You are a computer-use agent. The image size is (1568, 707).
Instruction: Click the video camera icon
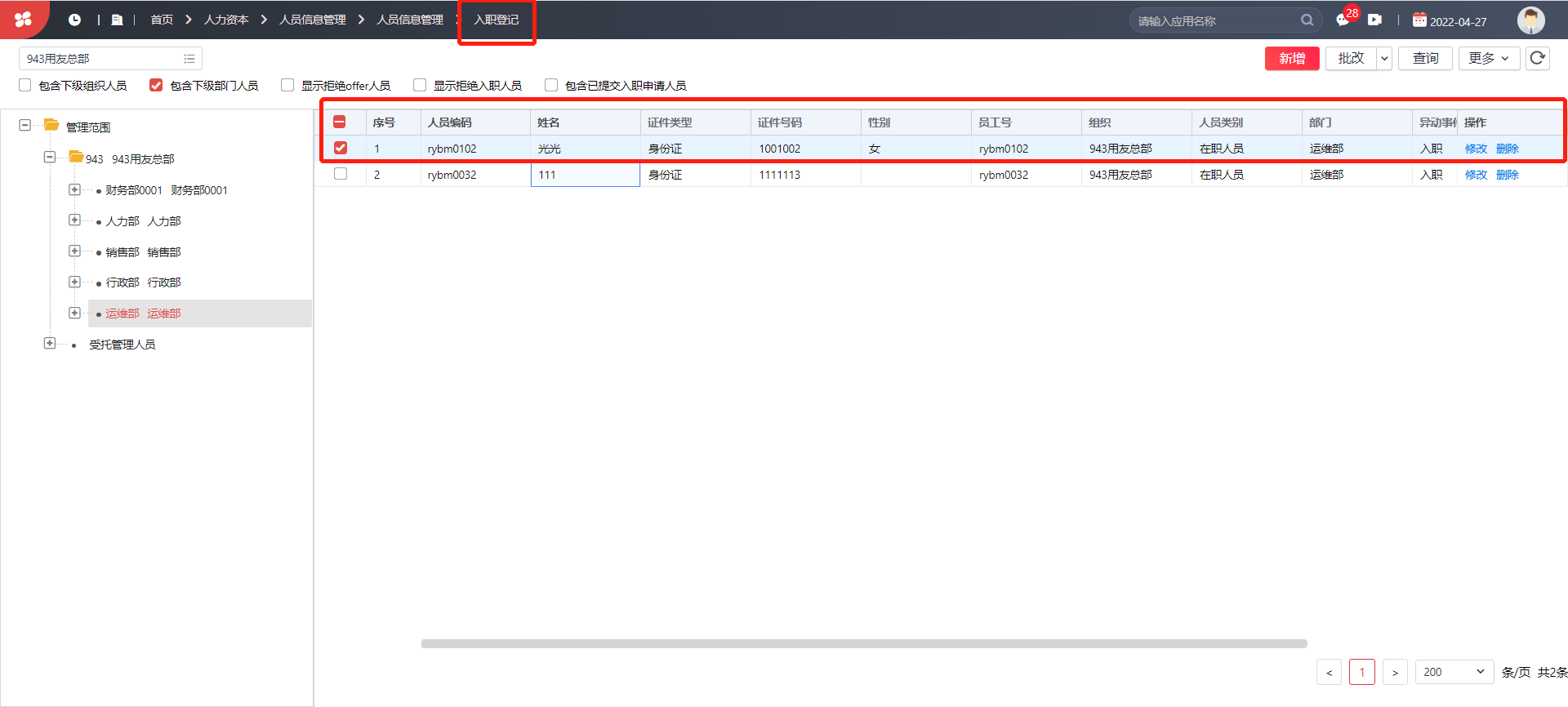[1375, 20]
